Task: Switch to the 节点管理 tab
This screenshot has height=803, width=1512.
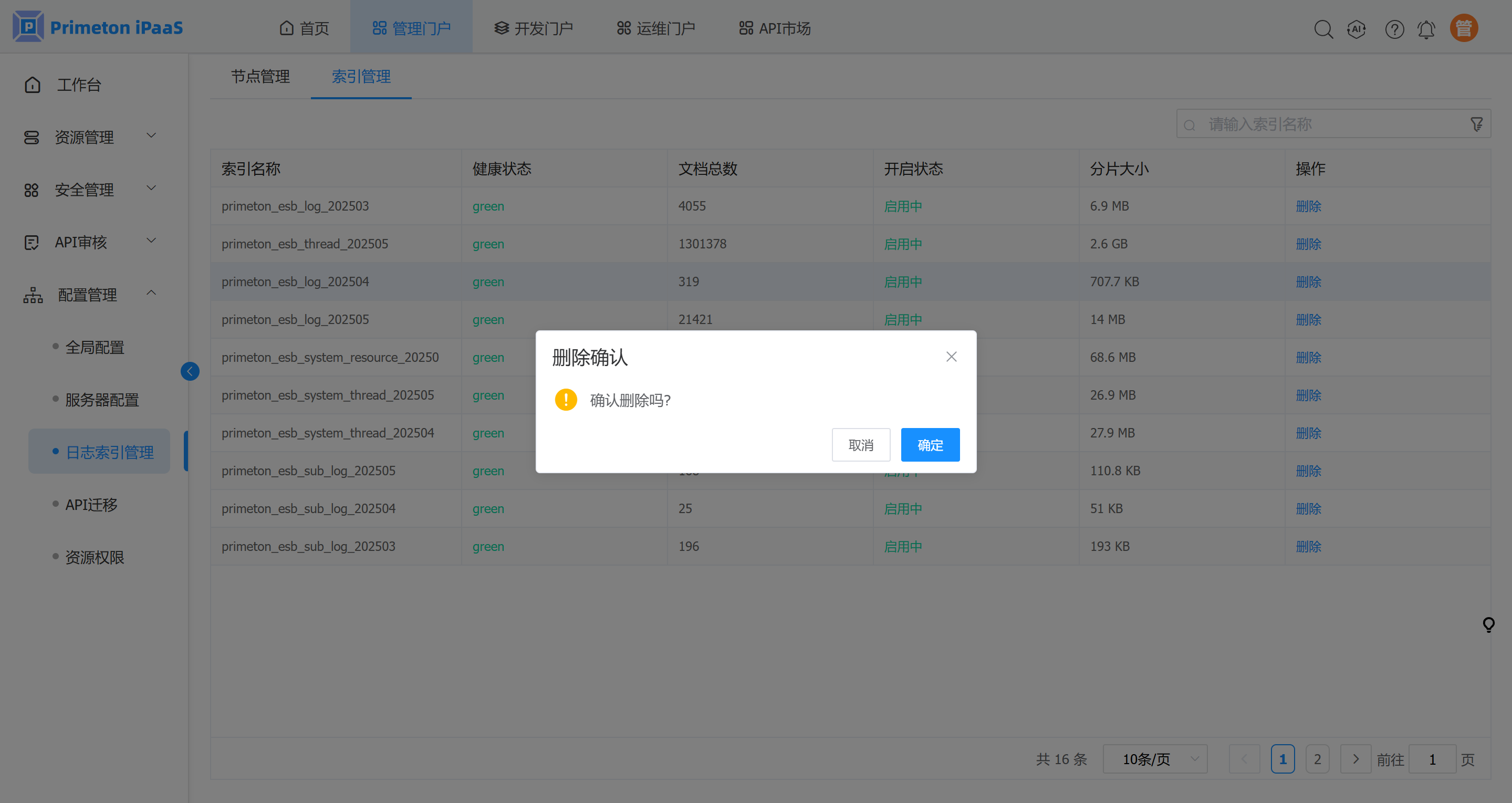Action: coord(260,76)
